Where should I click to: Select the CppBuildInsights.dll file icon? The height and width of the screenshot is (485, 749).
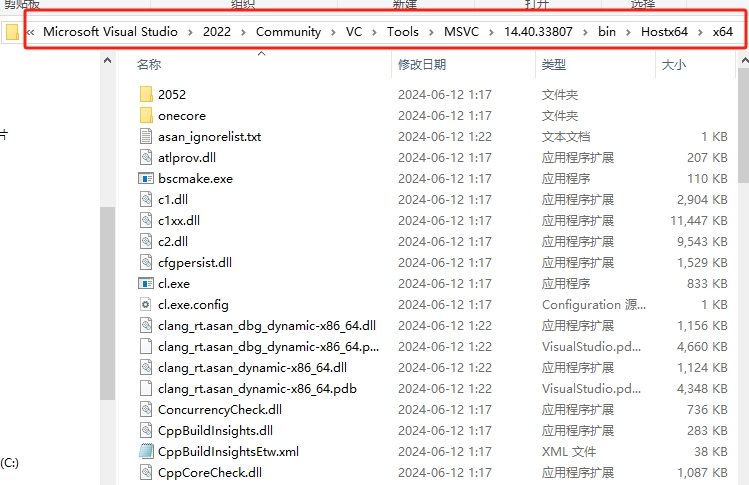pos(146,431)
